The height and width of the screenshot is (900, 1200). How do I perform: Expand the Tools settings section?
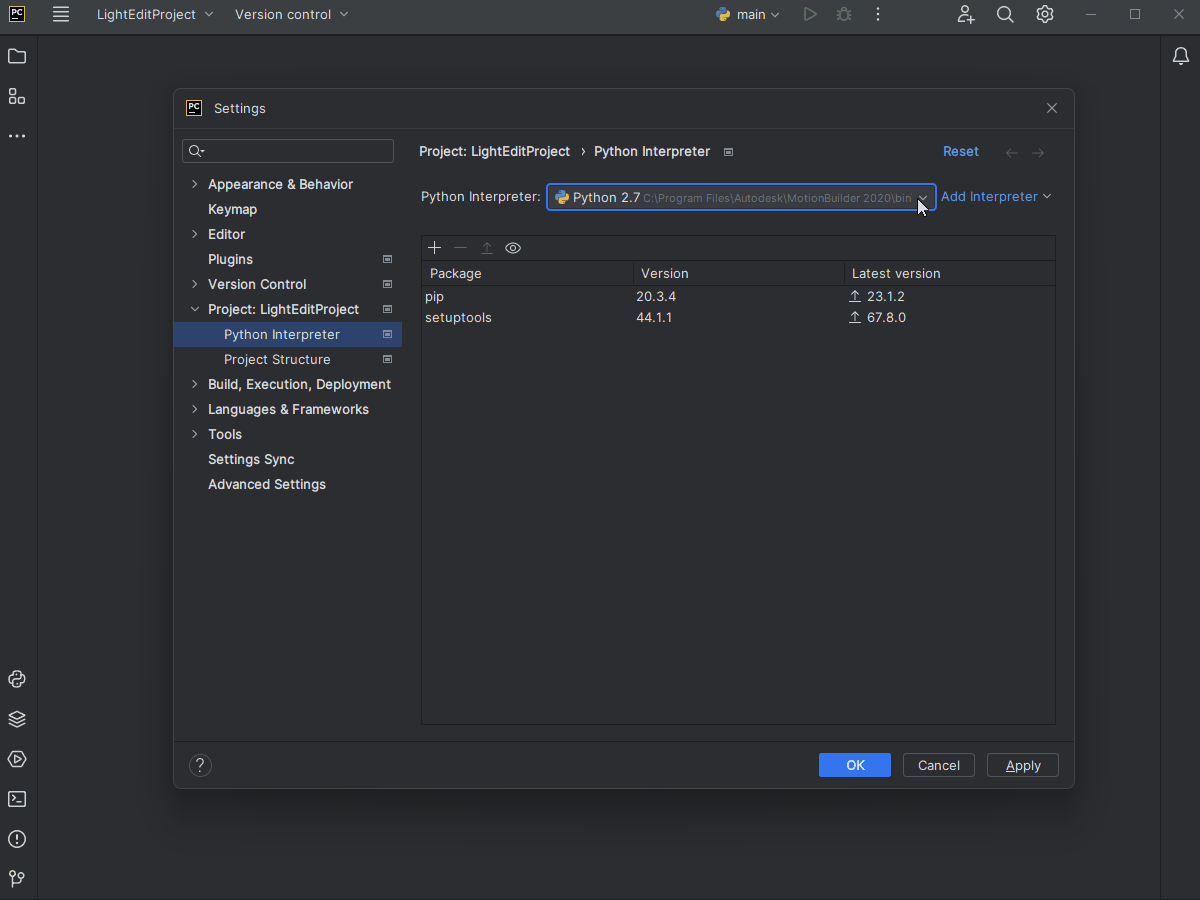[195, 434]
